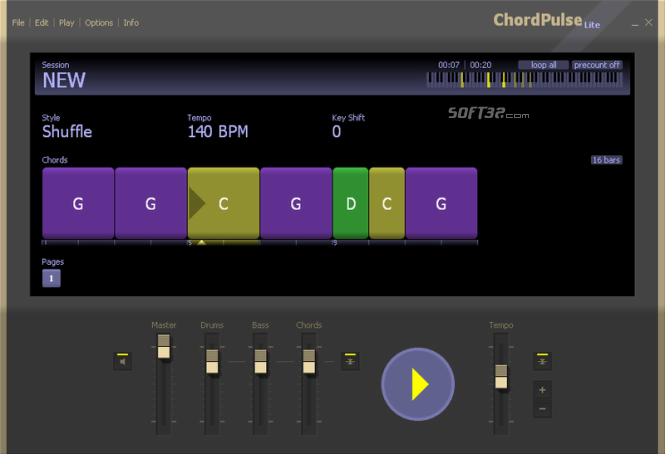Toggle the precount off setting
Image resolution: width=665 pixels, height=454 pixels.
tap(597, 65)
